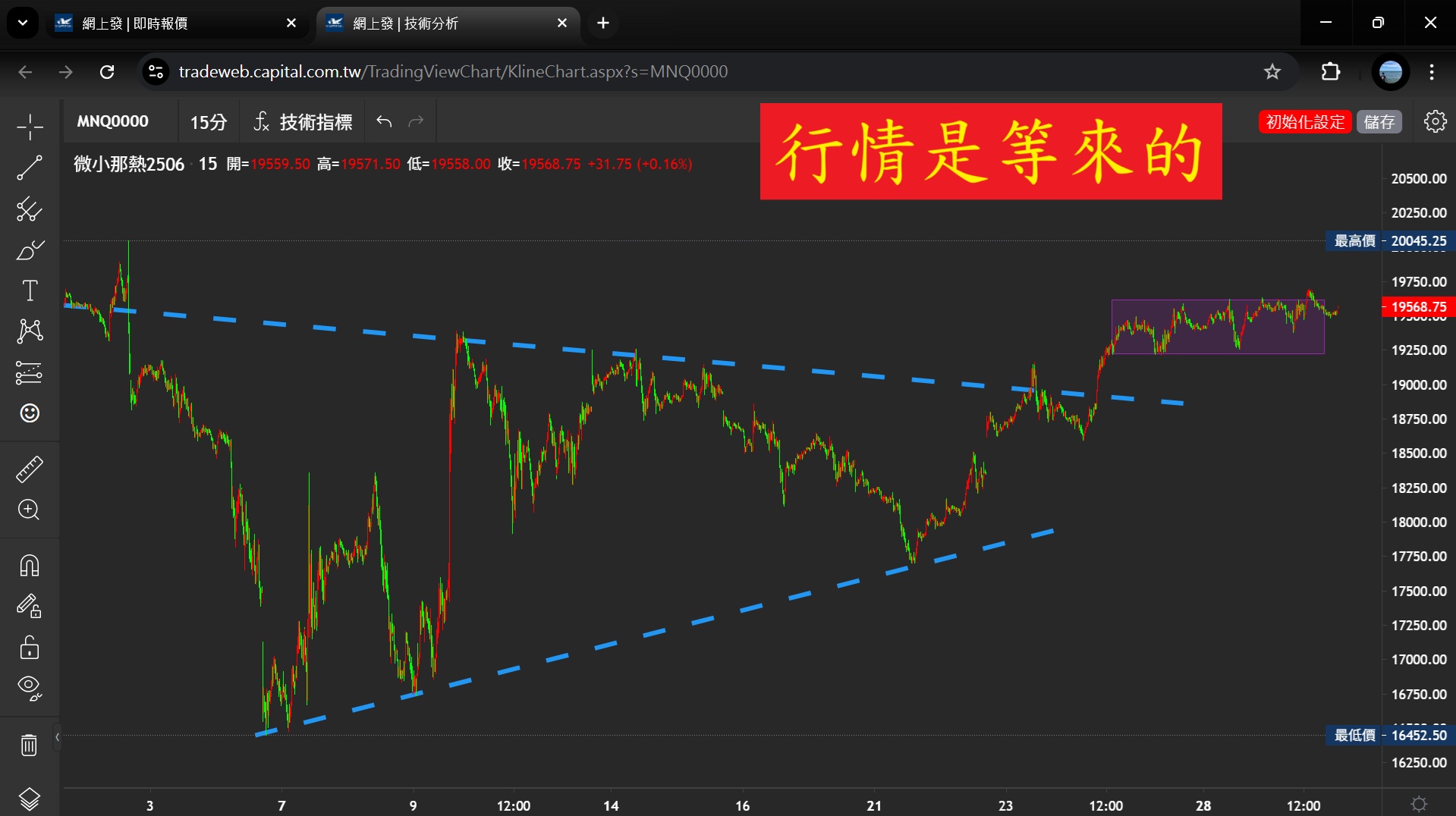Open the 15分 timeframe dropdown
This screenshot has height=816, width=1456.
coord(208,122)
